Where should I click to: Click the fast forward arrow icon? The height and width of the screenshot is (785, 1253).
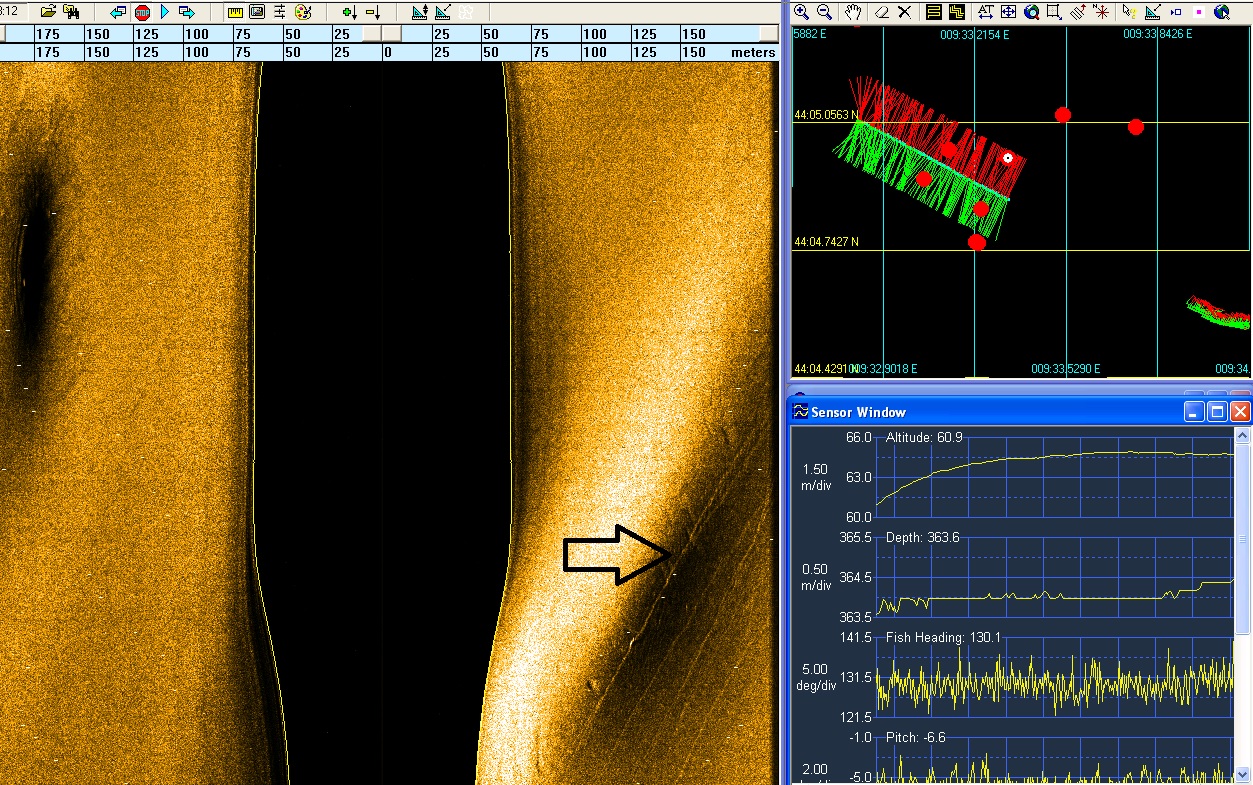click(187, 12)
